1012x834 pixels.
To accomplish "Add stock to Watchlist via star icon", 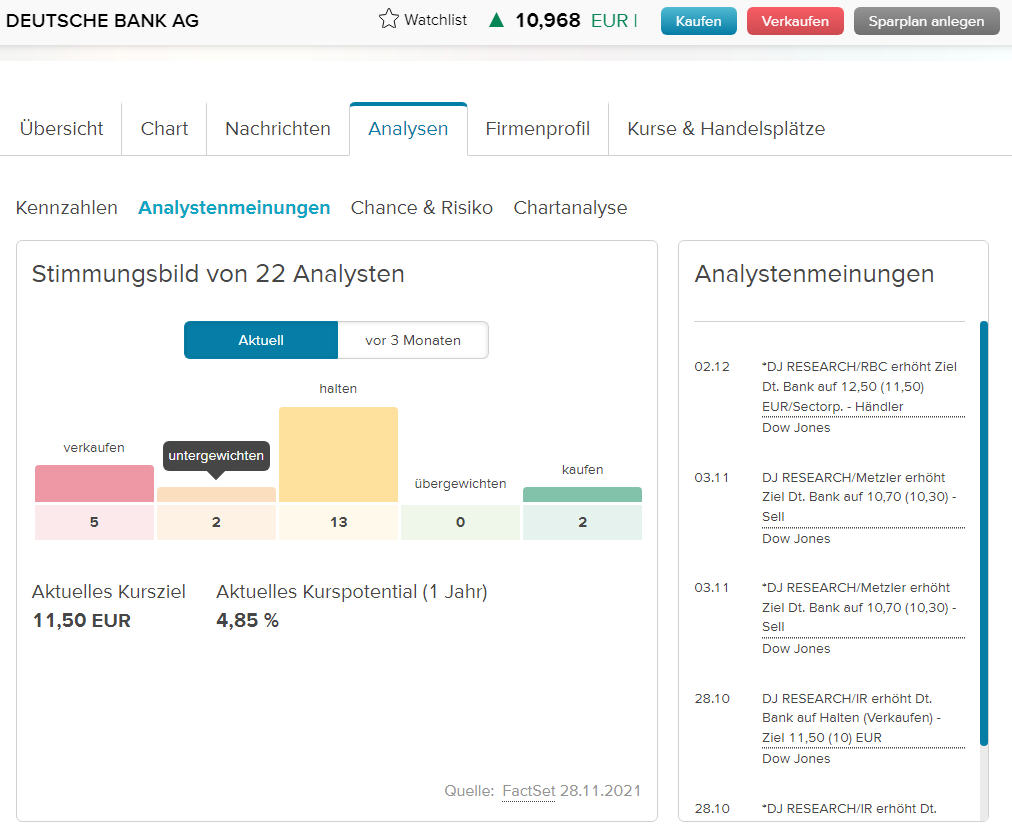I will click(389, 19).
